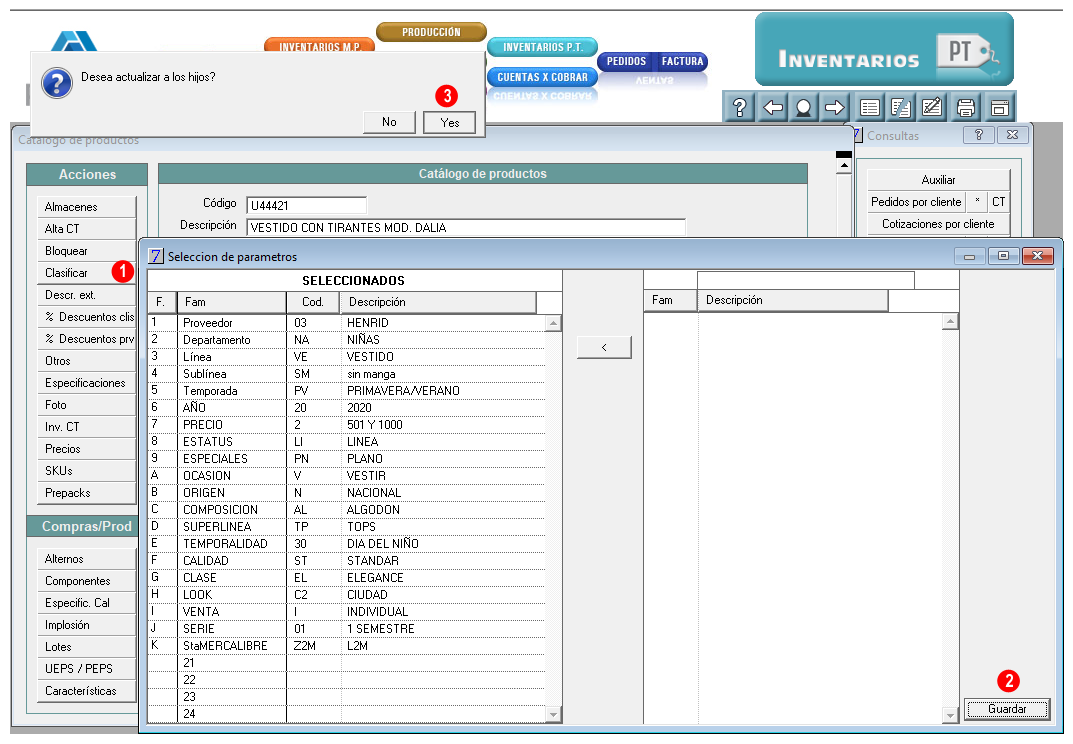Image resolution: width=1073 pixels, height=744 pixels.
Task: Click down arrow of right list scrollbar
Action: click(950, 715)
